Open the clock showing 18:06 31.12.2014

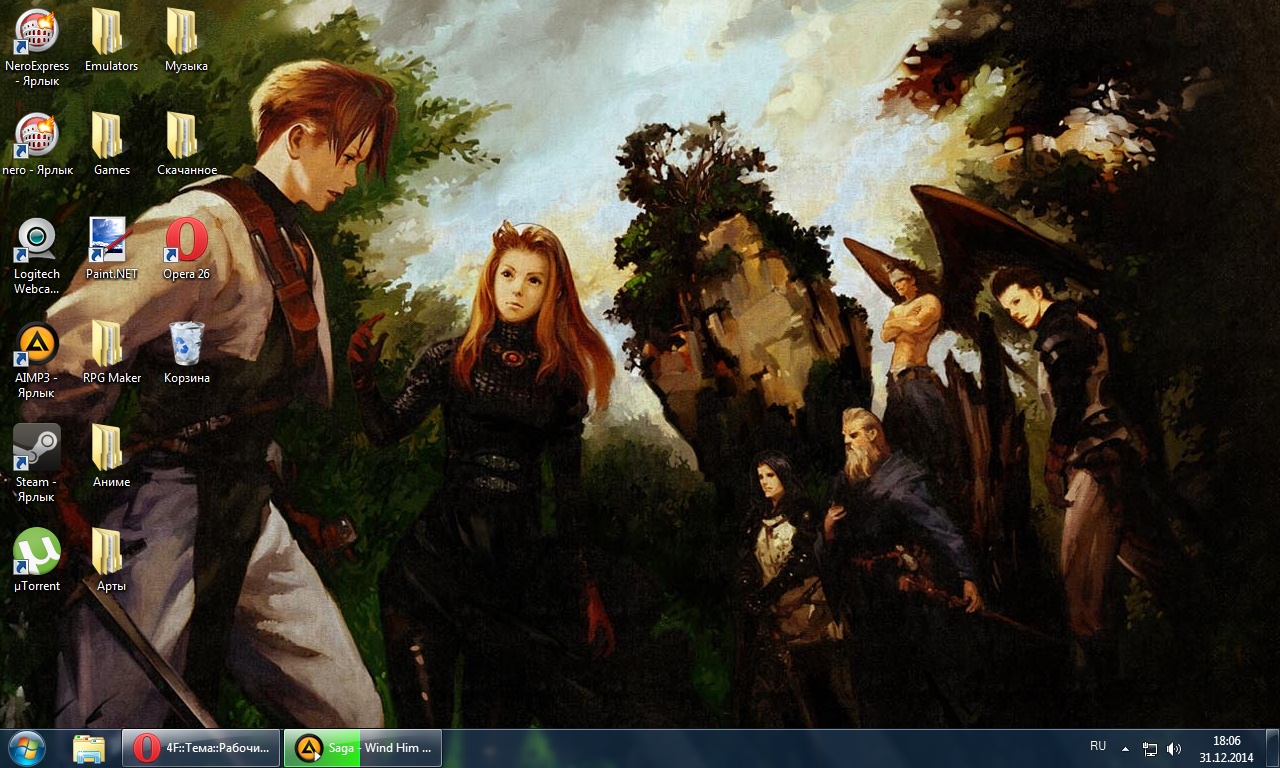pyautogui.click(x=1226, y=749)
